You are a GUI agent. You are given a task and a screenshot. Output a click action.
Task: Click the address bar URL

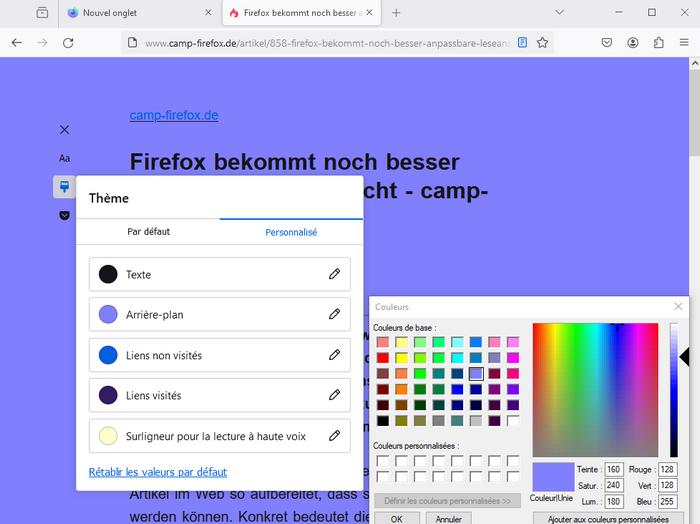point(327,43)
